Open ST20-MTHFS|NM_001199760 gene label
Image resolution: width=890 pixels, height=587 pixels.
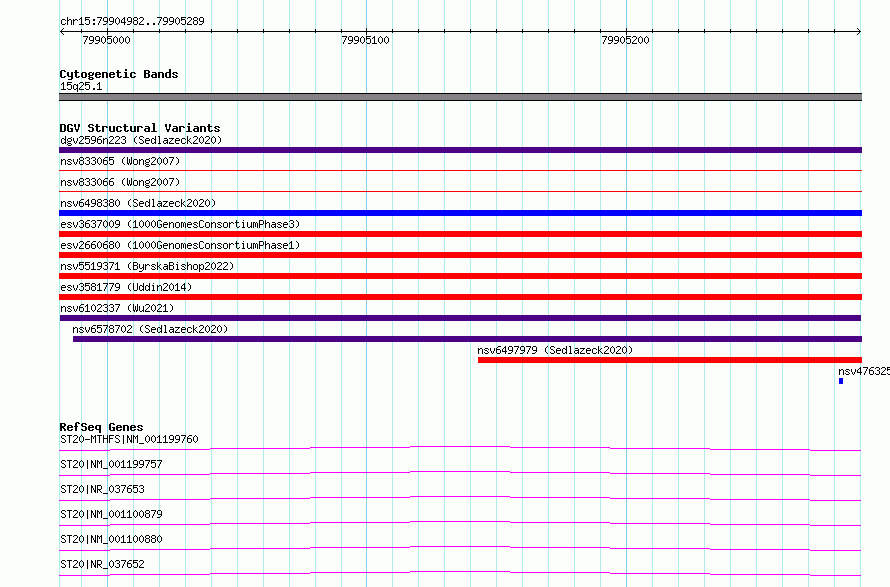click(129, 439)
